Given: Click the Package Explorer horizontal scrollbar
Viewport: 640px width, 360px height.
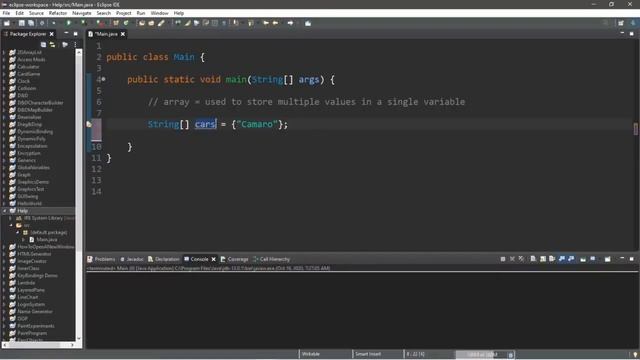Looking at the screenshot, I should (39, 345).
